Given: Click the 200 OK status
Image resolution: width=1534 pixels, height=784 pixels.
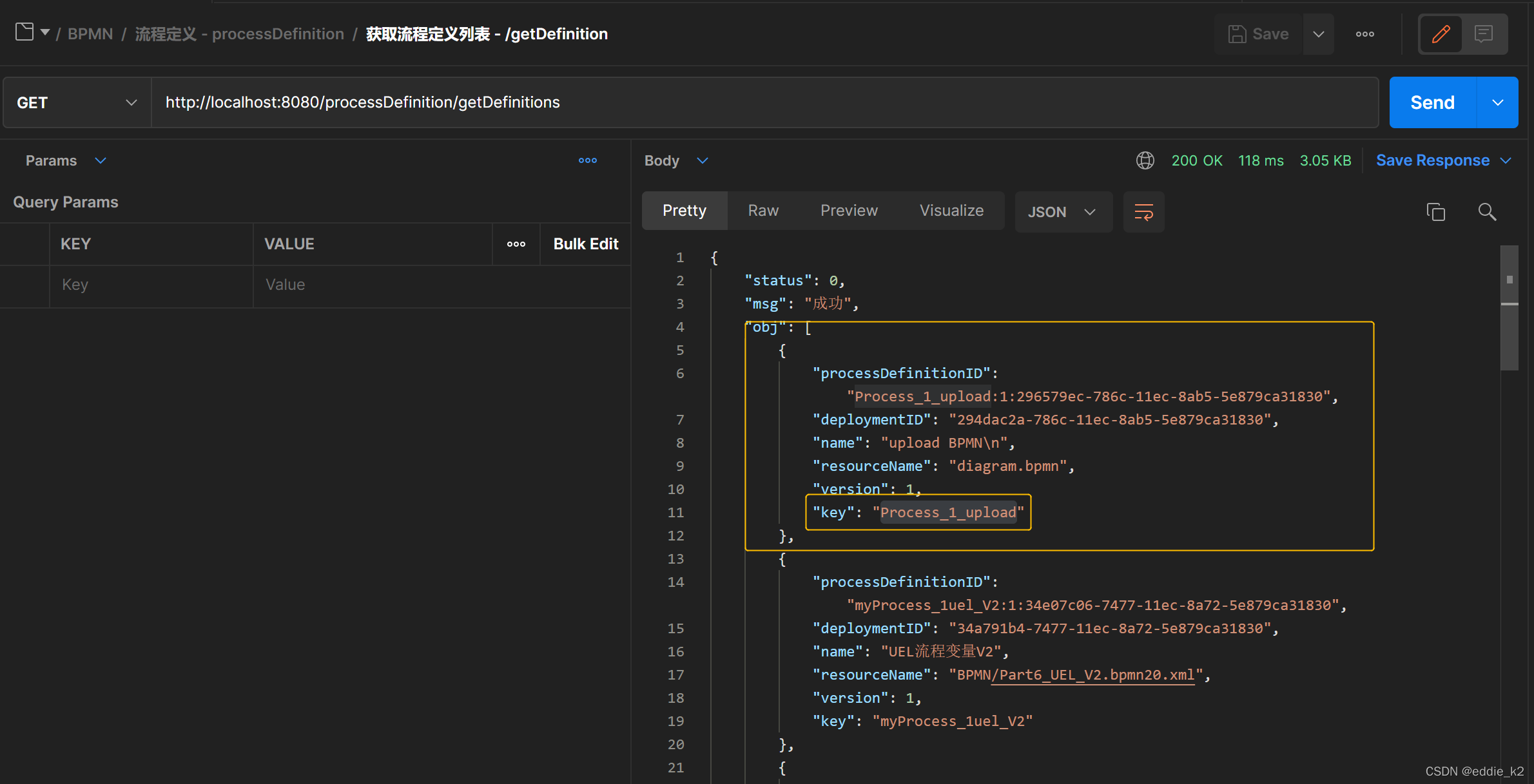Looking at the screenshot, I should click(x=1197, y=160).
